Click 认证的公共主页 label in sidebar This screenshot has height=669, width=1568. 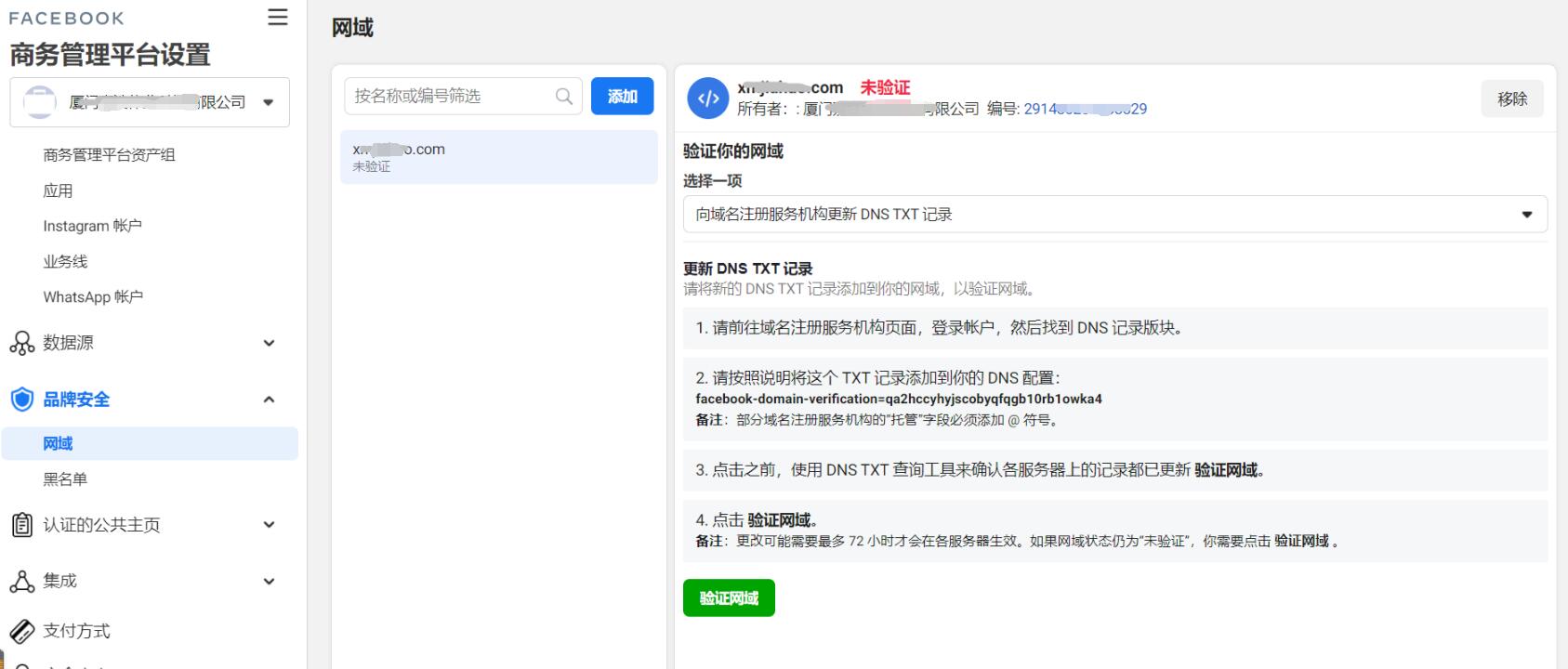(x=101, y=525)
